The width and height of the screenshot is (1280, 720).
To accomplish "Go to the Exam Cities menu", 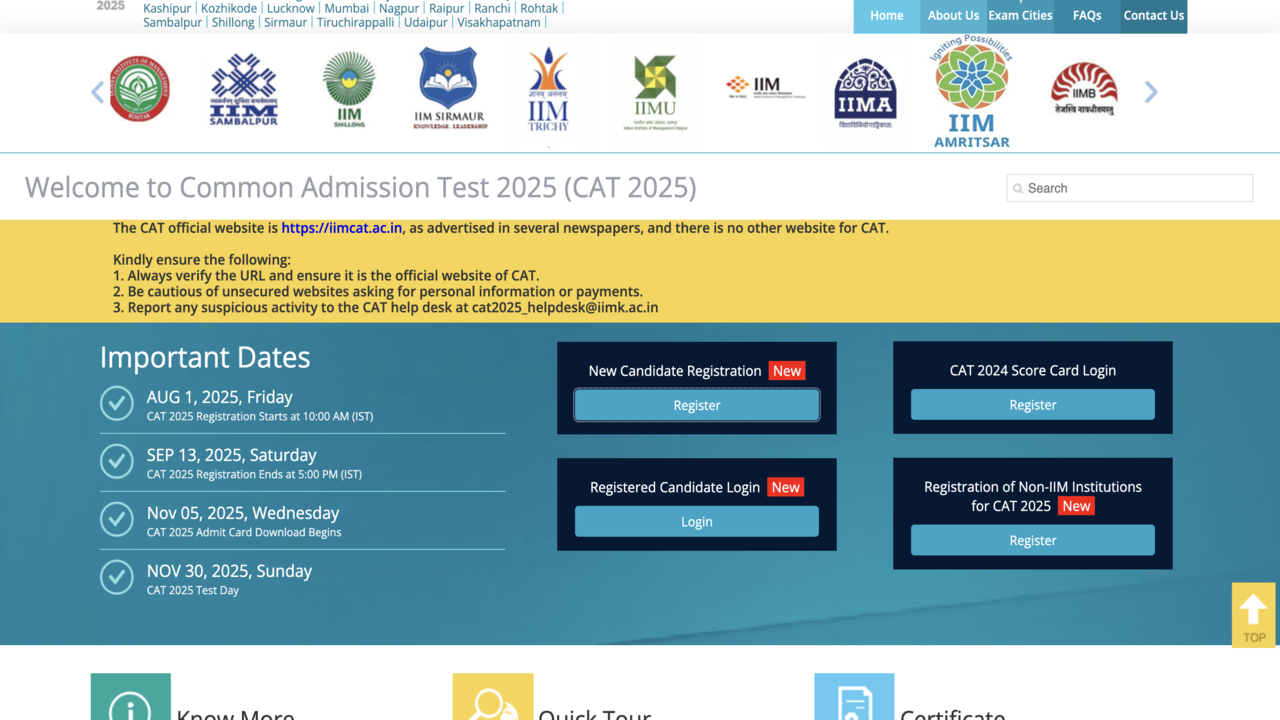I will pos(1020,16).
